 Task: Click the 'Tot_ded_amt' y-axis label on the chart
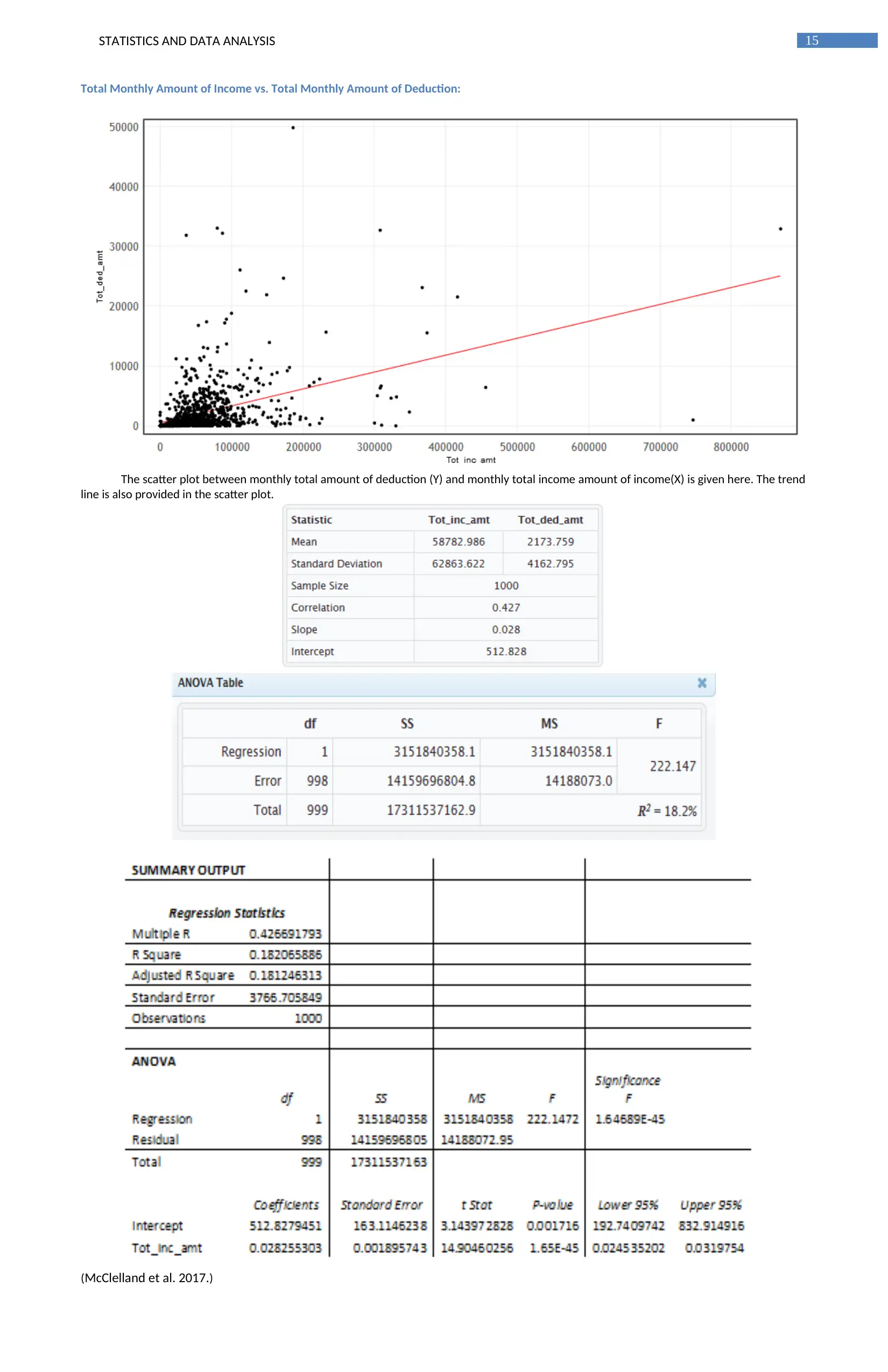pos(100,276)
